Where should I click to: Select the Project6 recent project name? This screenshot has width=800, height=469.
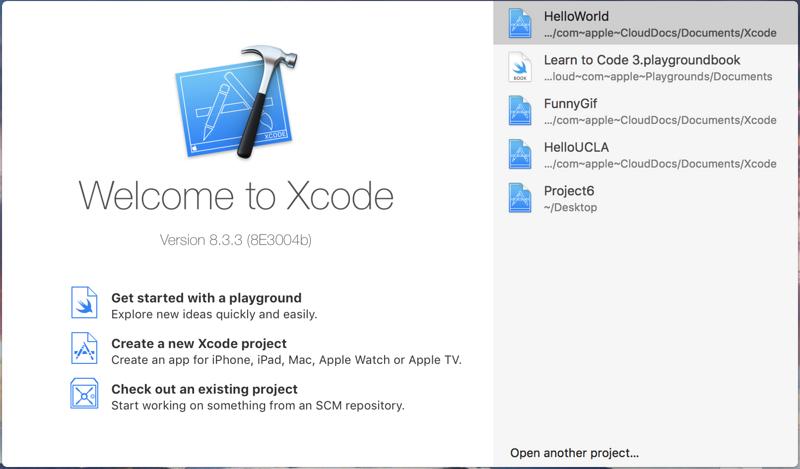coord(569,191)
